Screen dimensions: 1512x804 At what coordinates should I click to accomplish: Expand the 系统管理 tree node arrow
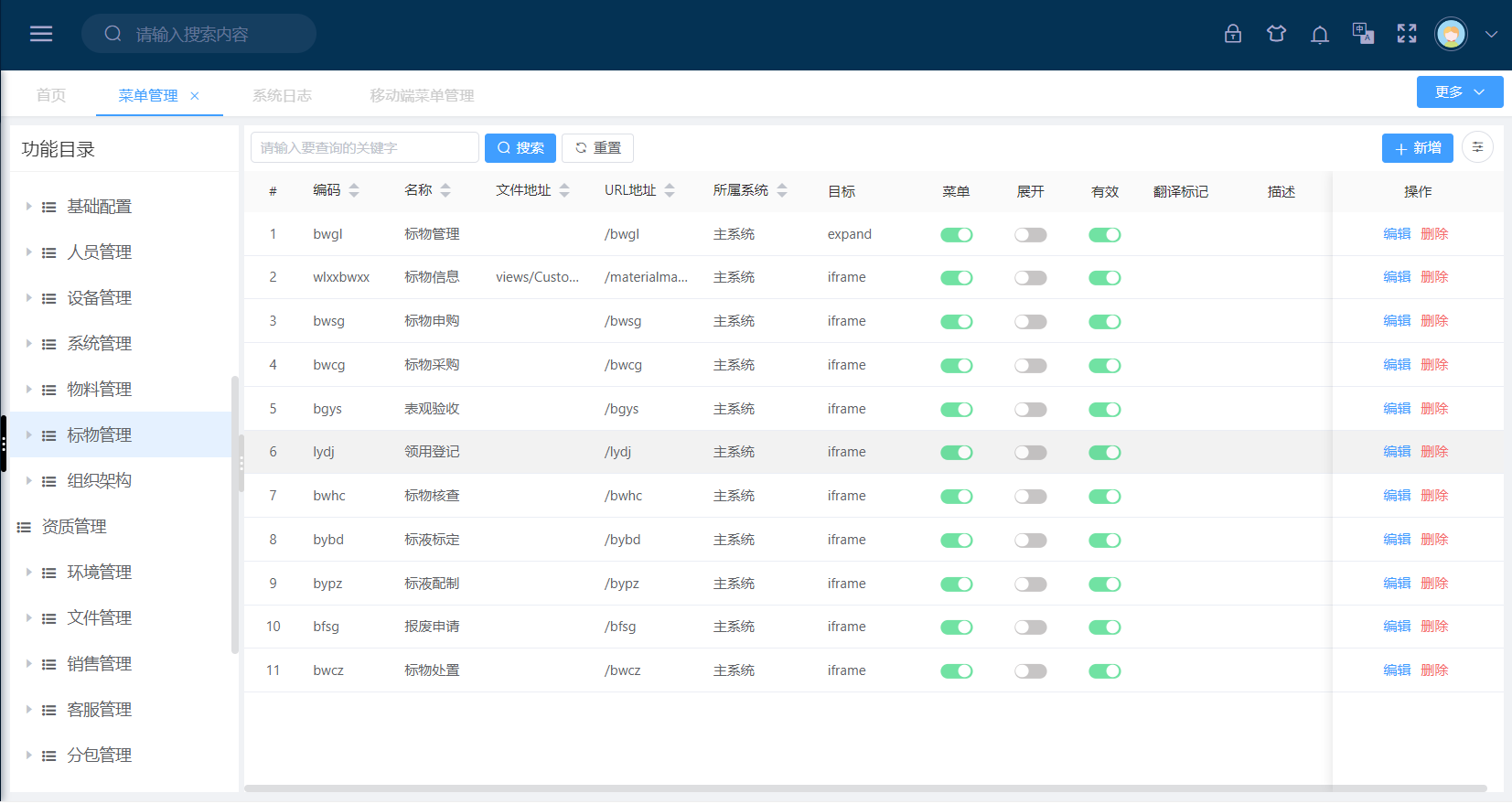28,344
